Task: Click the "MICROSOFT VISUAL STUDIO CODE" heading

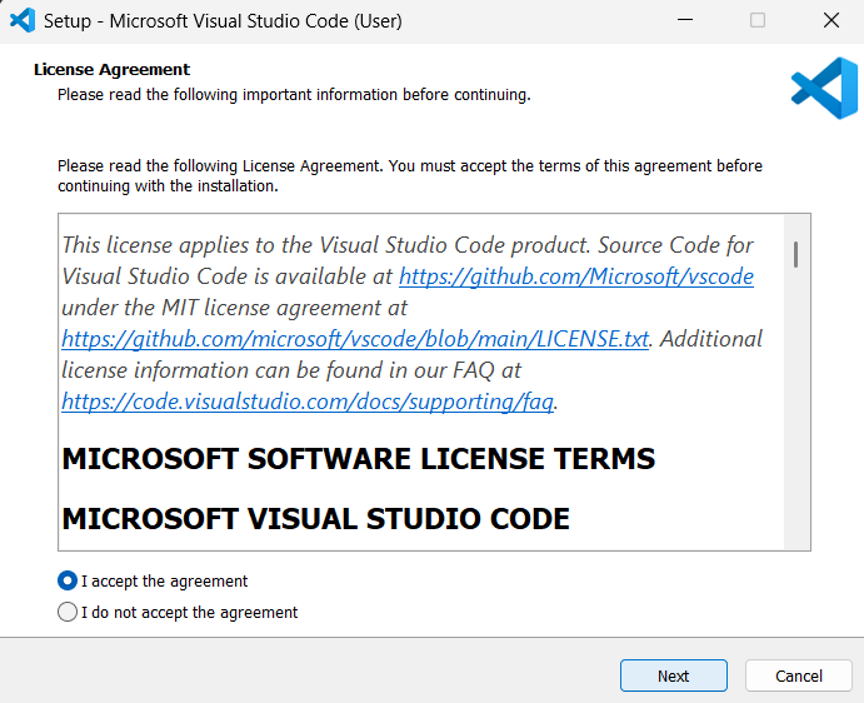Action: (316, 519)
